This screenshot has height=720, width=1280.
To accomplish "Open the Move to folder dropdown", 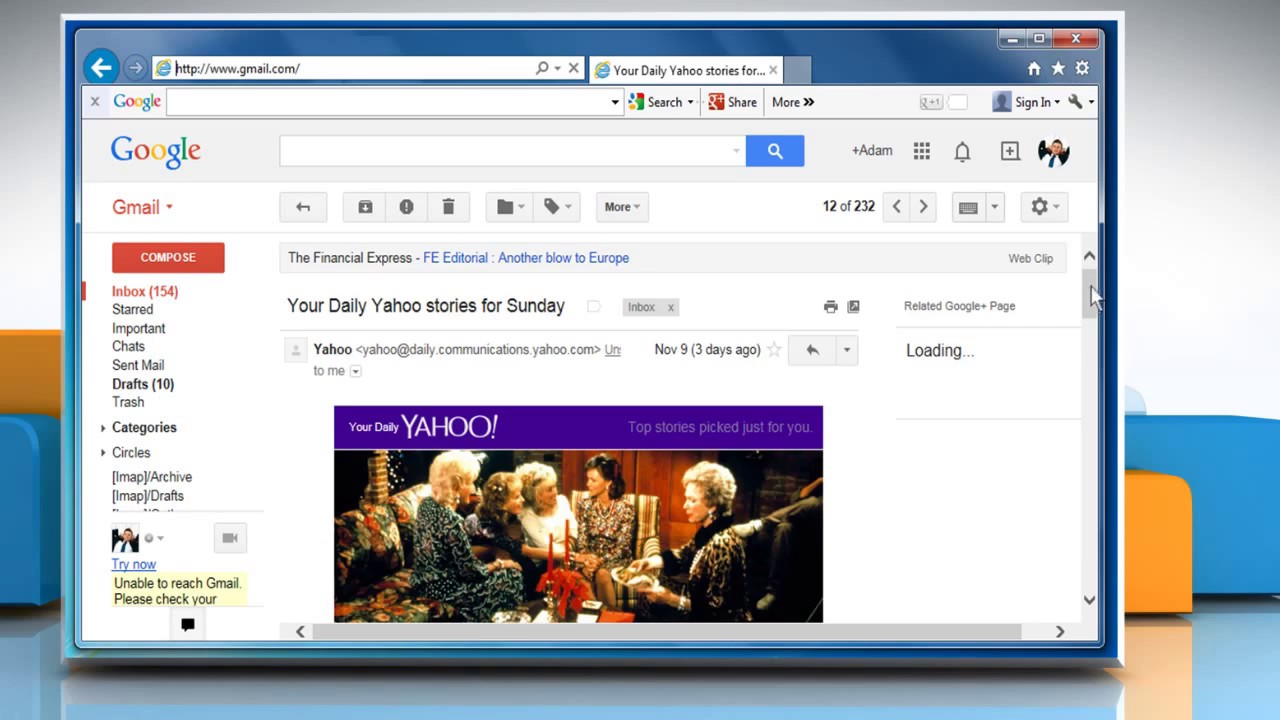I will pyautogui.click(x=510, y=207).
